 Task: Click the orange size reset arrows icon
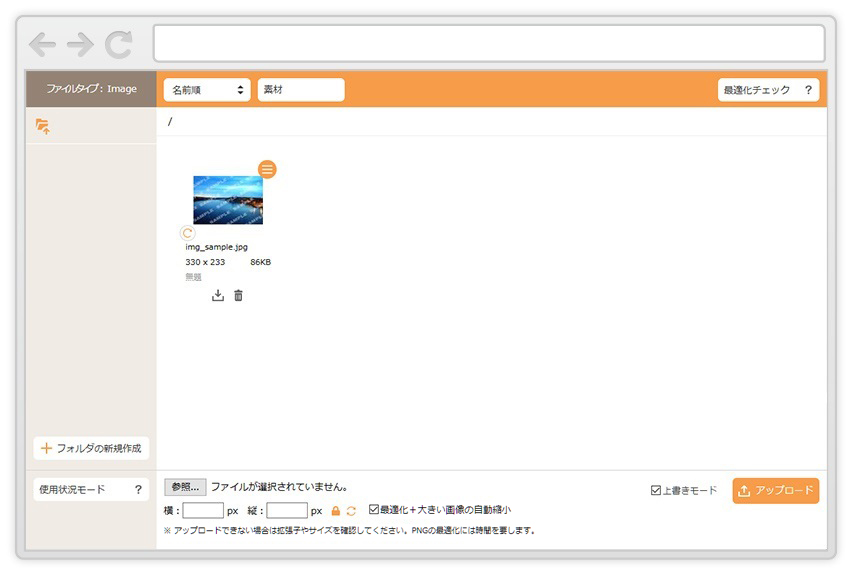click(351, 511)
